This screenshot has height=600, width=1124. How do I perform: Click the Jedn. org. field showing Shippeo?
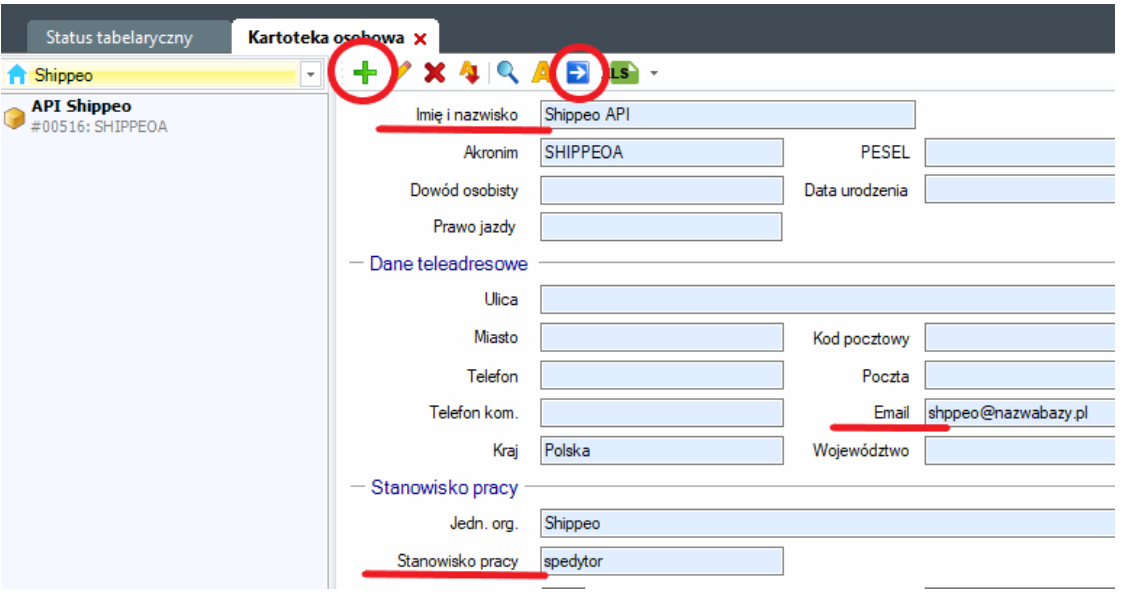829,523
